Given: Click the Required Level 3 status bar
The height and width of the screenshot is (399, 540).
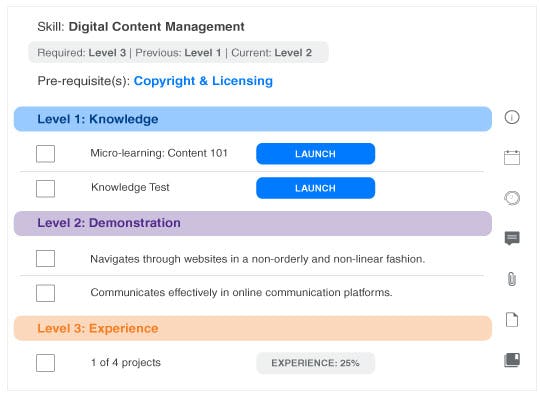Looking at the screenshot, I should (178, 52).
